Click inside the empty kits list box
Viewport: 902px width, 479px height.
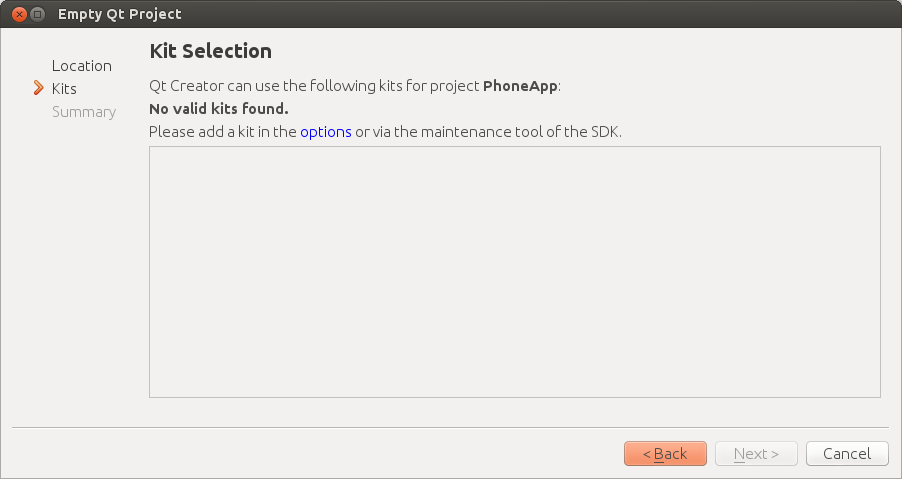pos(514,272)
